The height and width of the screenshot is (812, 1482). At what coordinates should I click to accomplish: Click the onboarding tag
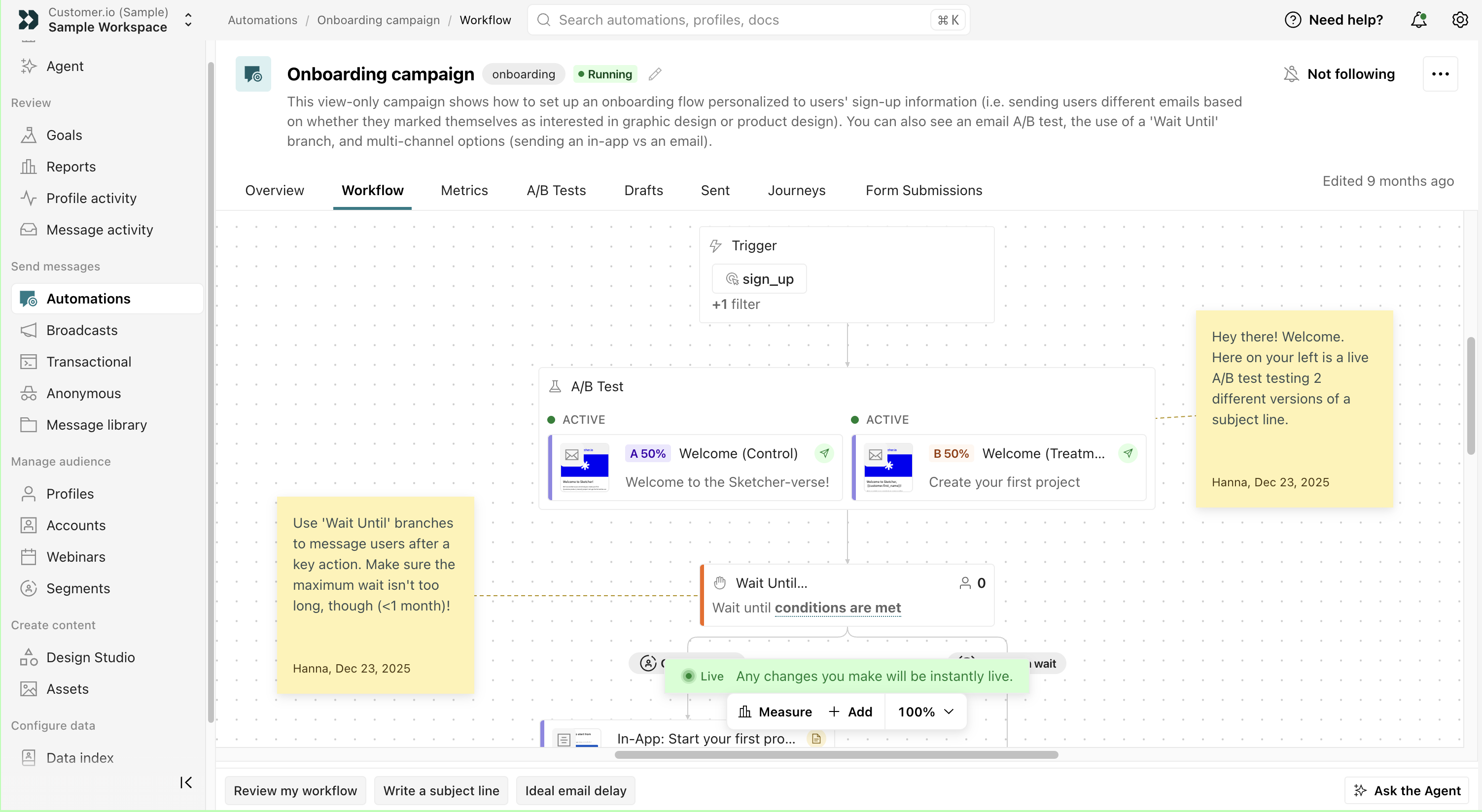click(524, 74)
